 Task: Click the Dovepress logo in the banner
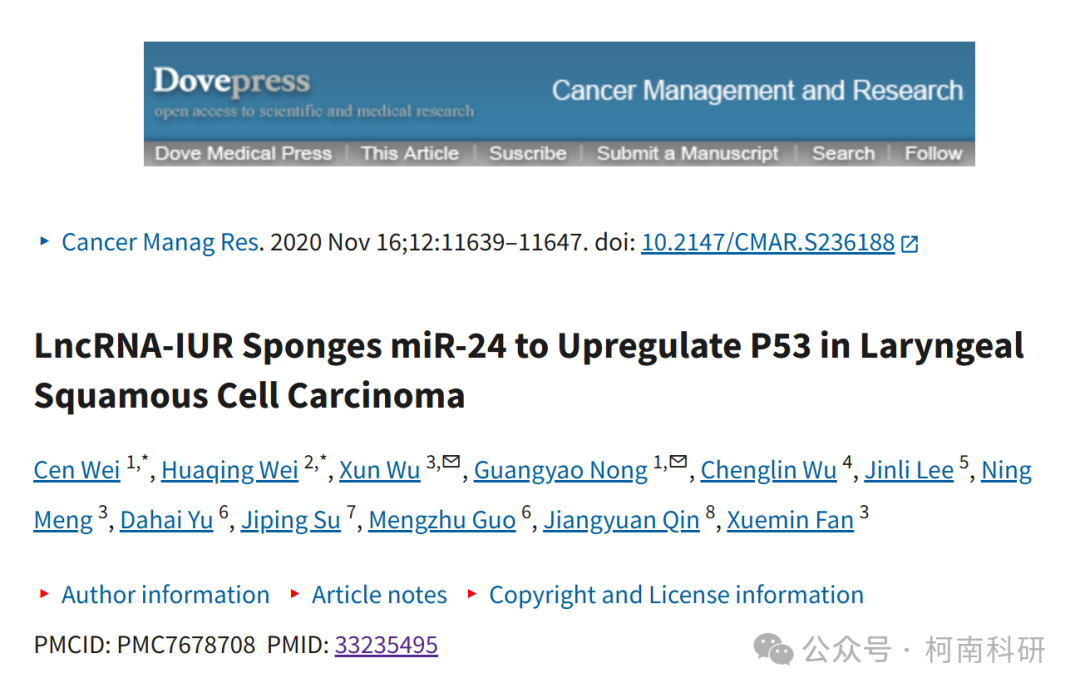point(231,81)
